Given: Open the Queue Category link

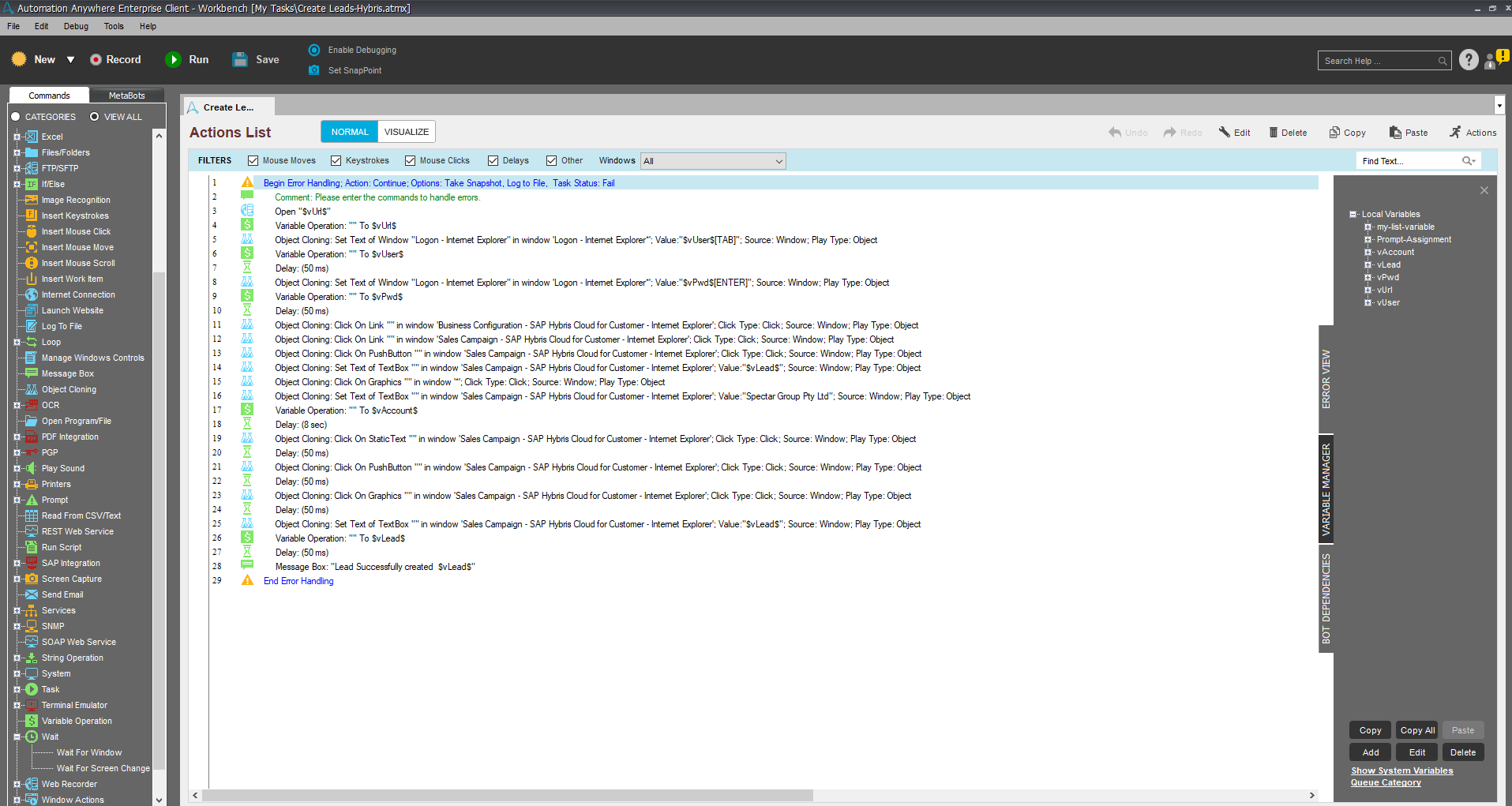Looking at the screenshot, I should click(1386, 783).
